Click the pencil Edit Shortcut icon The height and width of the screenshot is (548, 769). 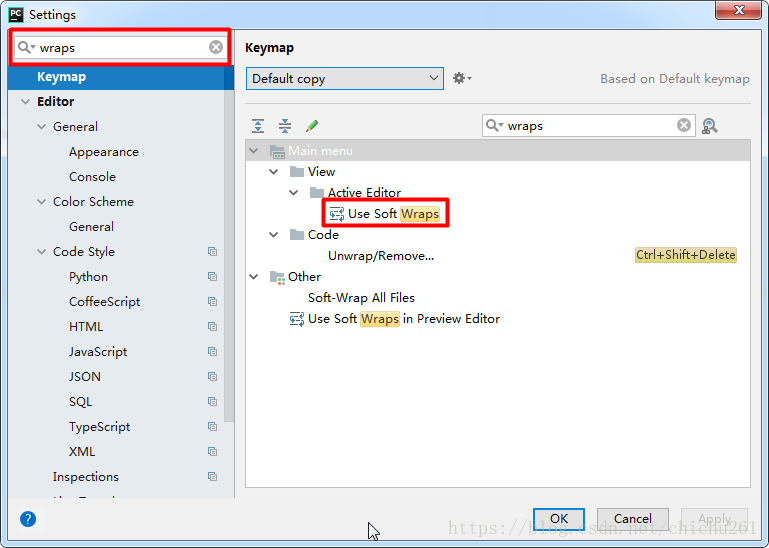click(312, 126)
